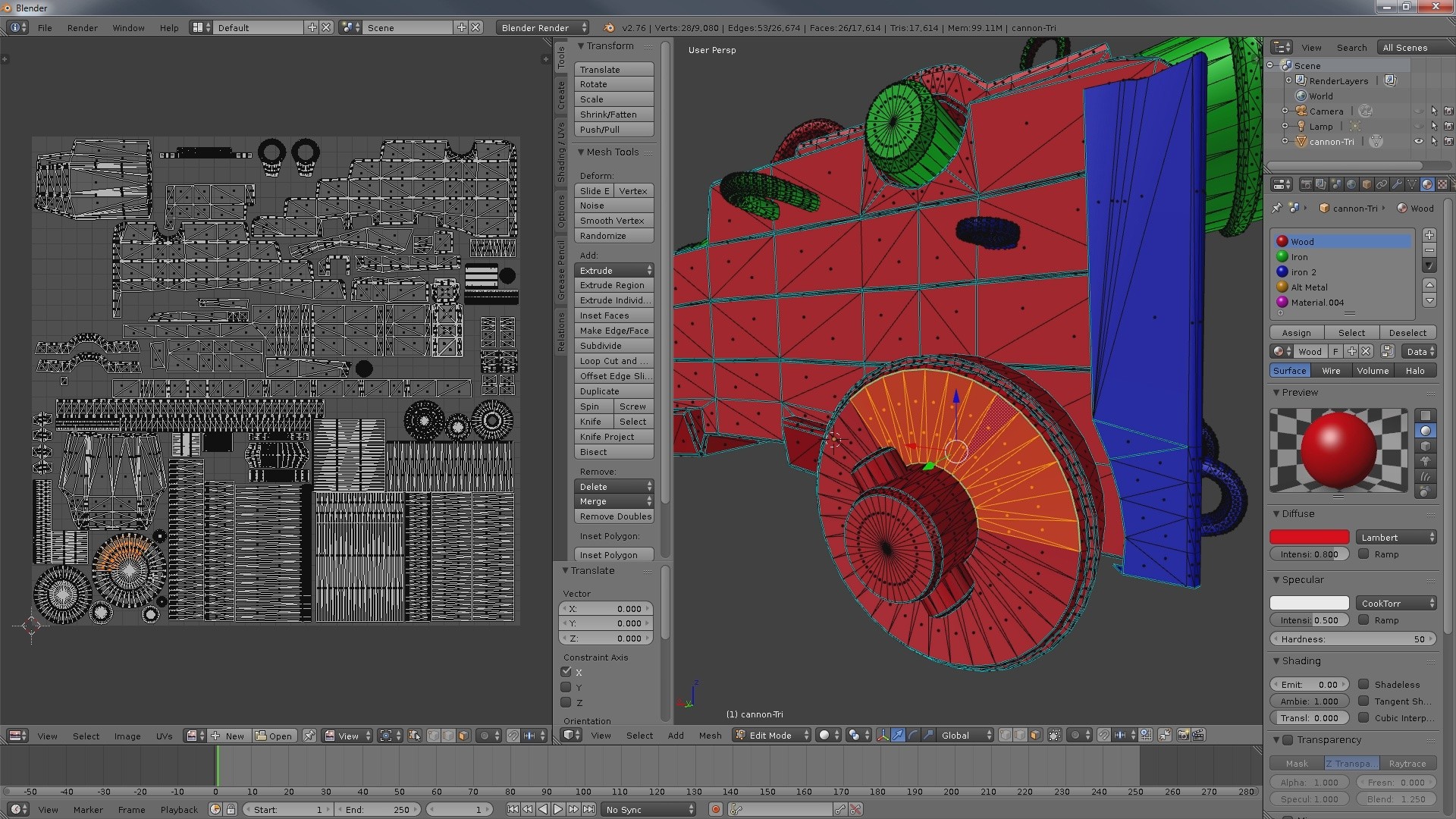The width and height of the screenshot is (1456, 819).
Task: Toggle the Y constraint axis checkbox
Action: (566, 687)
